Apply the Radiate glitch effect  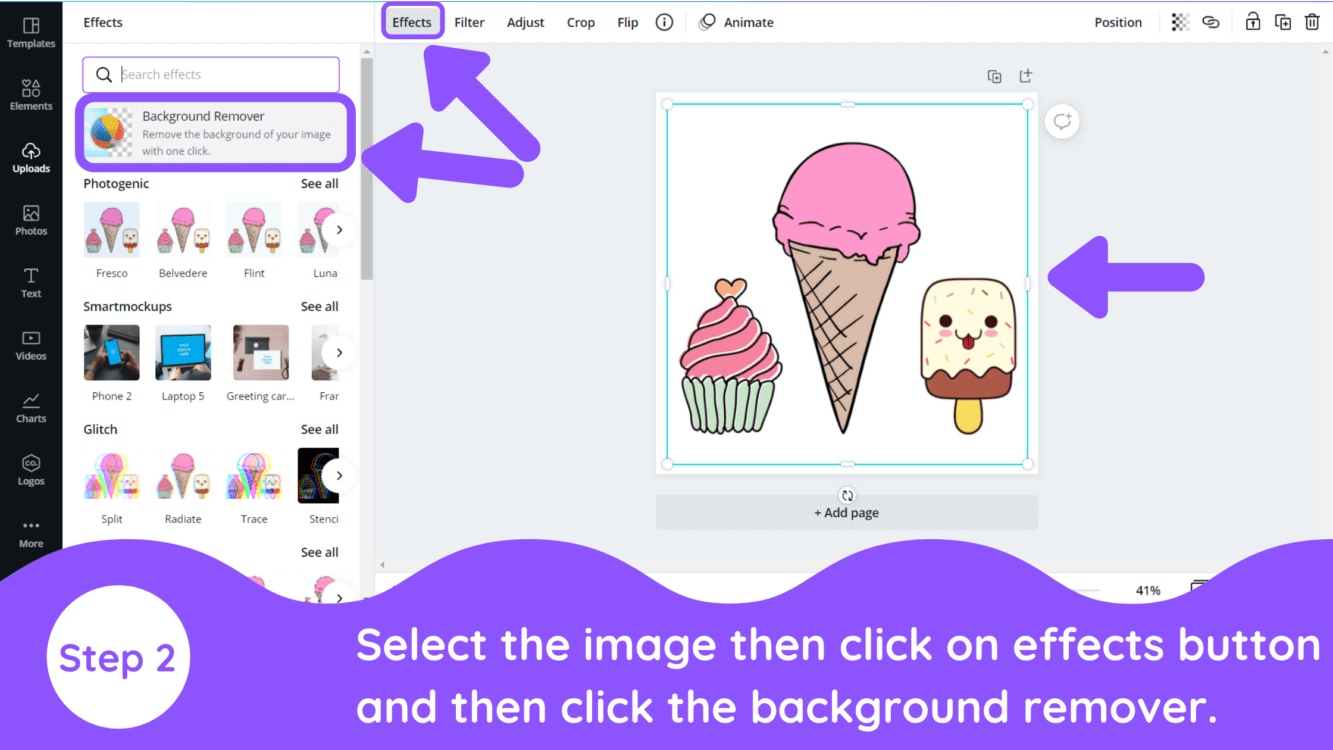(x=183, y=476)
